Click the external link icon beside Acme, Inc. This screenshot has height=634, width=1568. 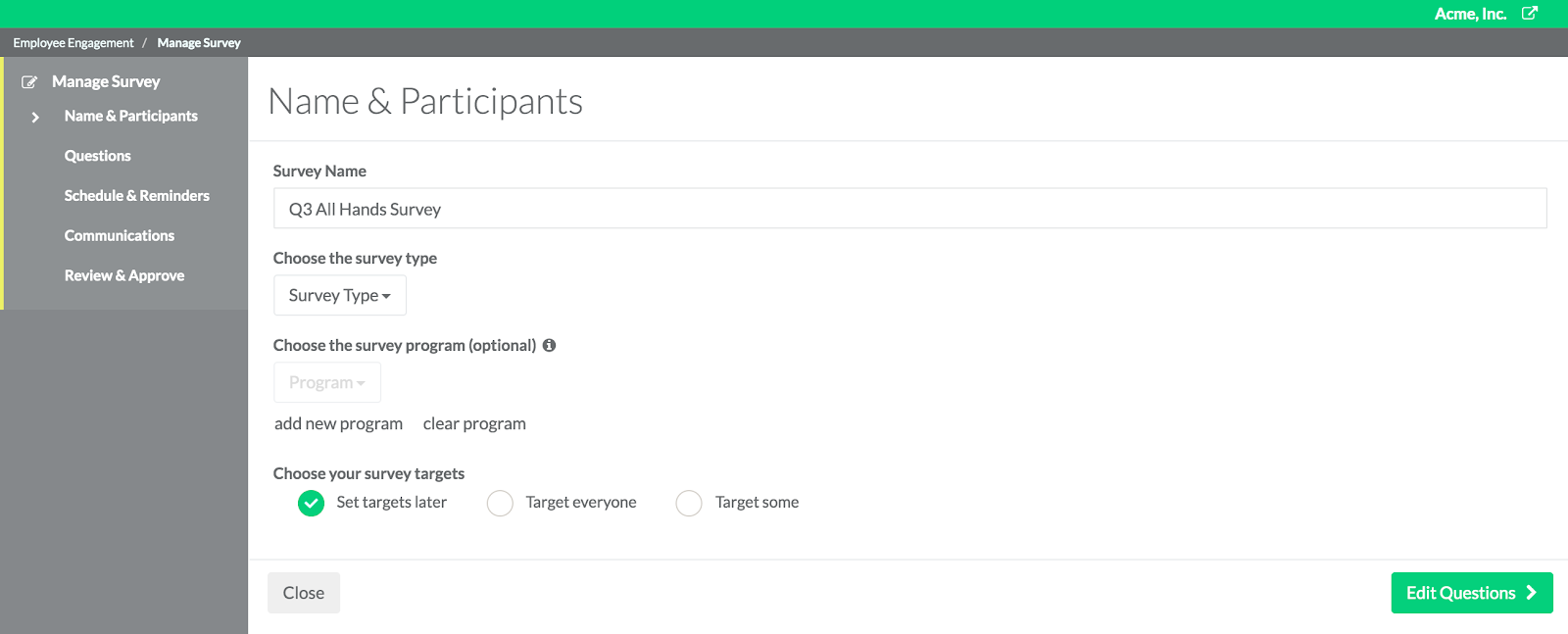coord(1529,13)
